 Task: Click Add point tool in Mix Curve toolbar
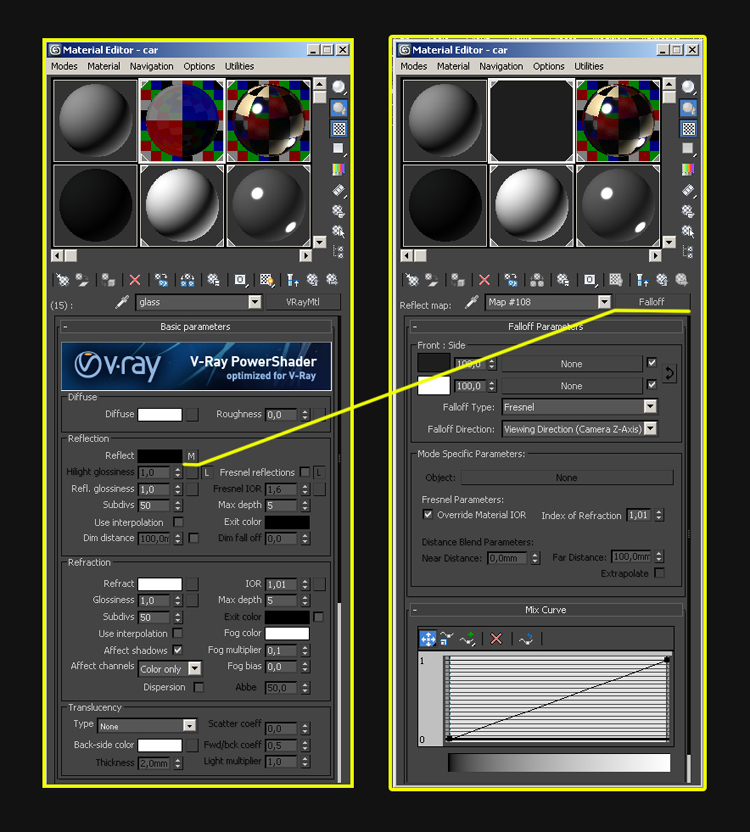[468, 639]
